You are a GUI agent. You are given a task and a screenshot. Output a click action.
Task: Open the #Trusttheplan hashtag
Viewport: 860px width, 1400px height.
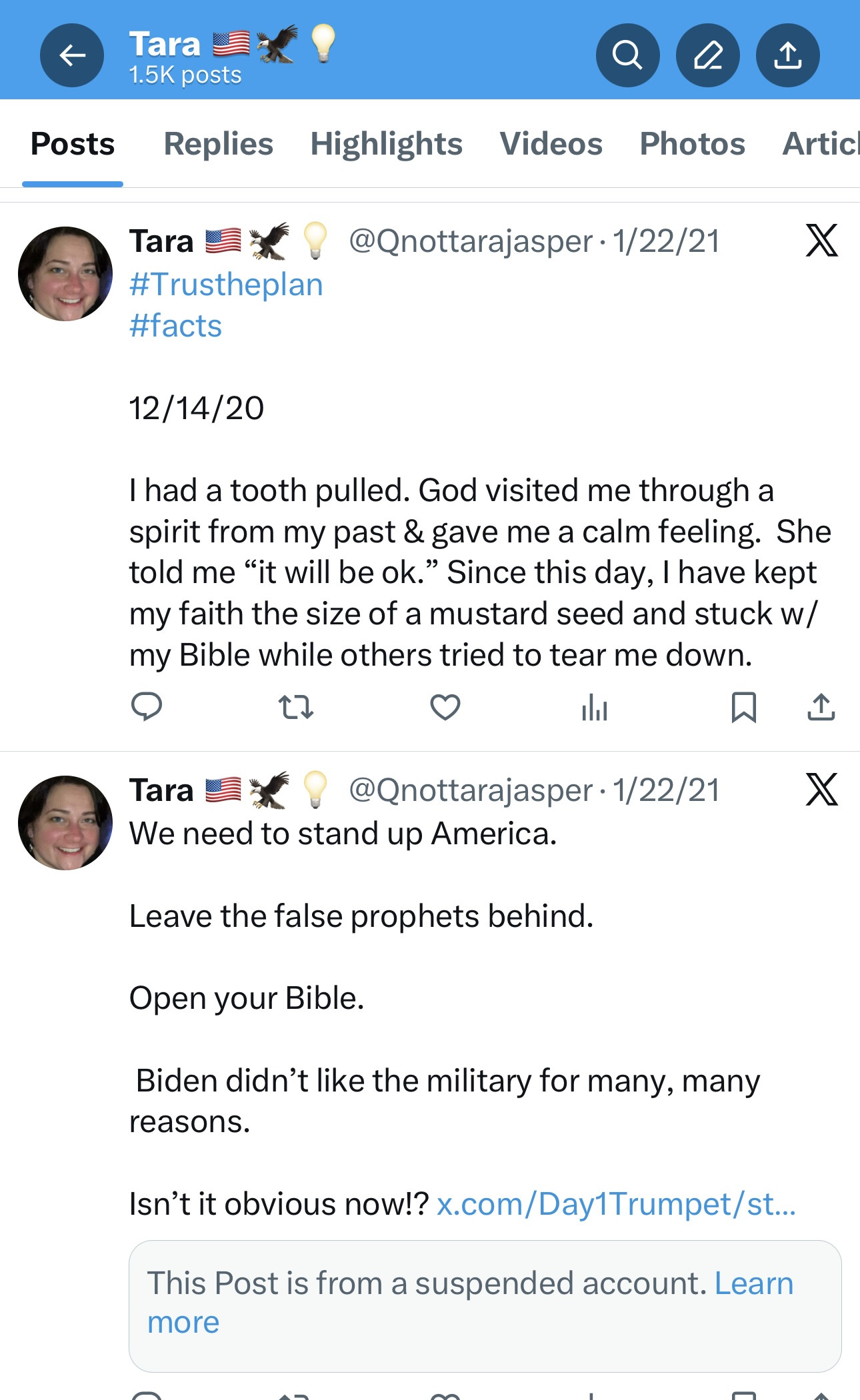(x=226, y=285)
